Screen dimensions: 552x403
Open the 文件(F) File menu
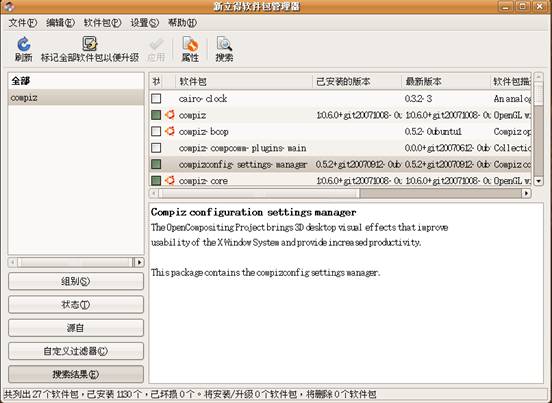point(23,23)
